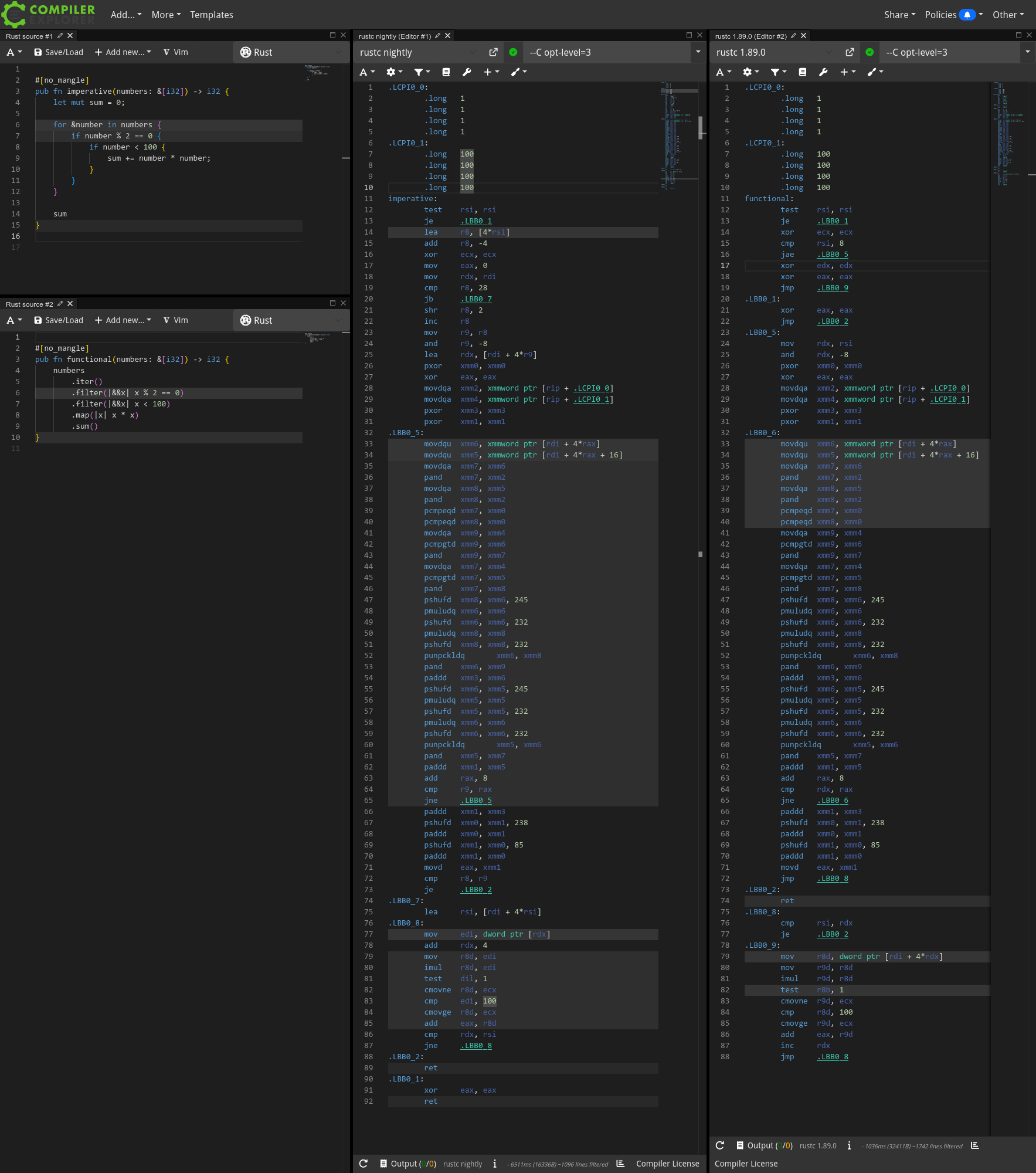Open Compiler License in rustc 1.89.0 pane

pos(746,1164)
